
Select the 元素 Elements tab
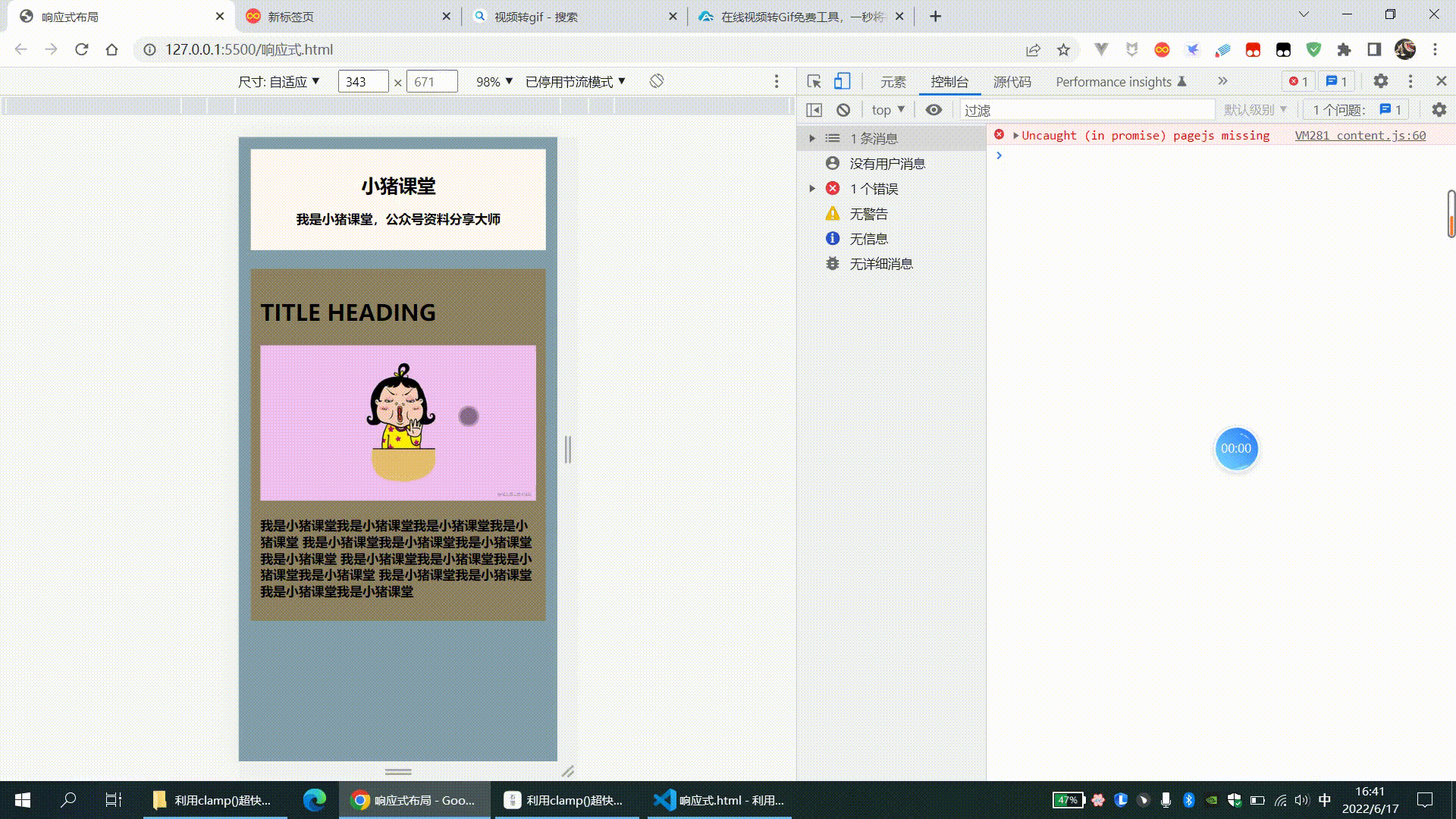point(893,81)
